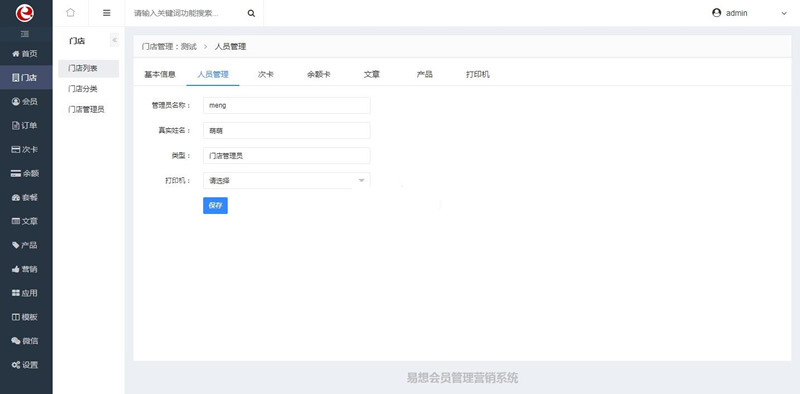Select 门店列表 in the submenu
Screen dimensions: 800x394
pyautogui.click(x=88, y=68)
